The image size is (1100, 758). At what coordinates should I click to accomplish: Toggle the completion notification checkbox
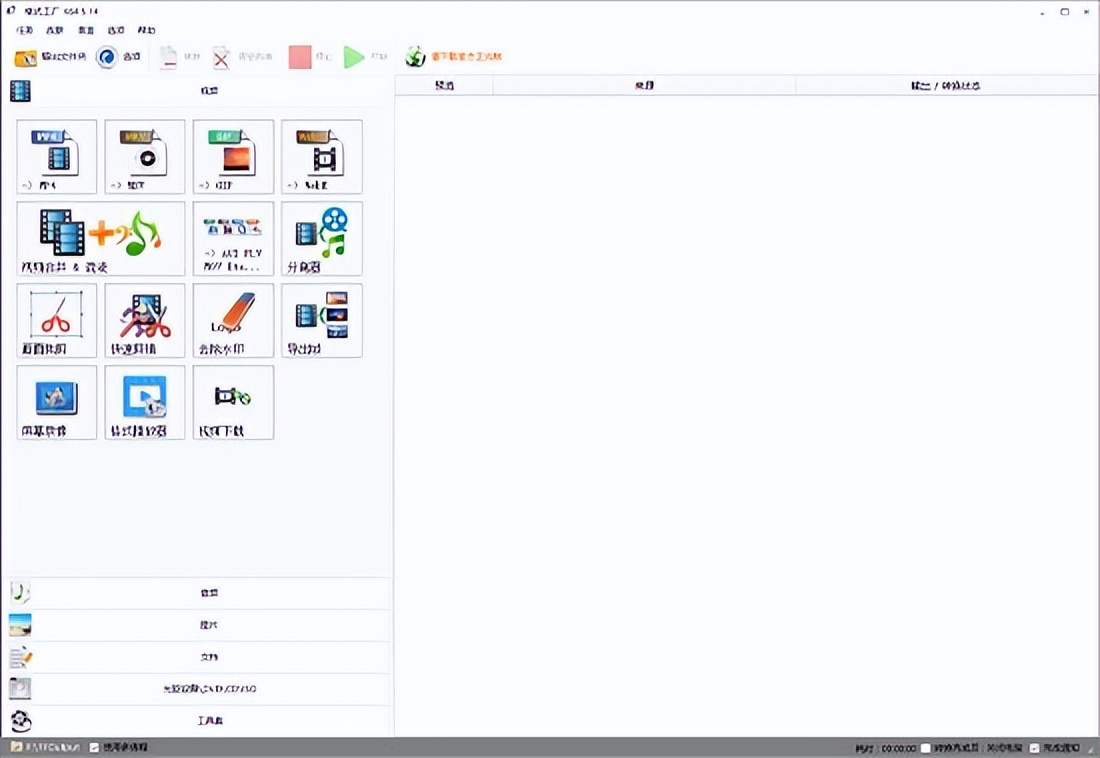(x=1035, y=748)
